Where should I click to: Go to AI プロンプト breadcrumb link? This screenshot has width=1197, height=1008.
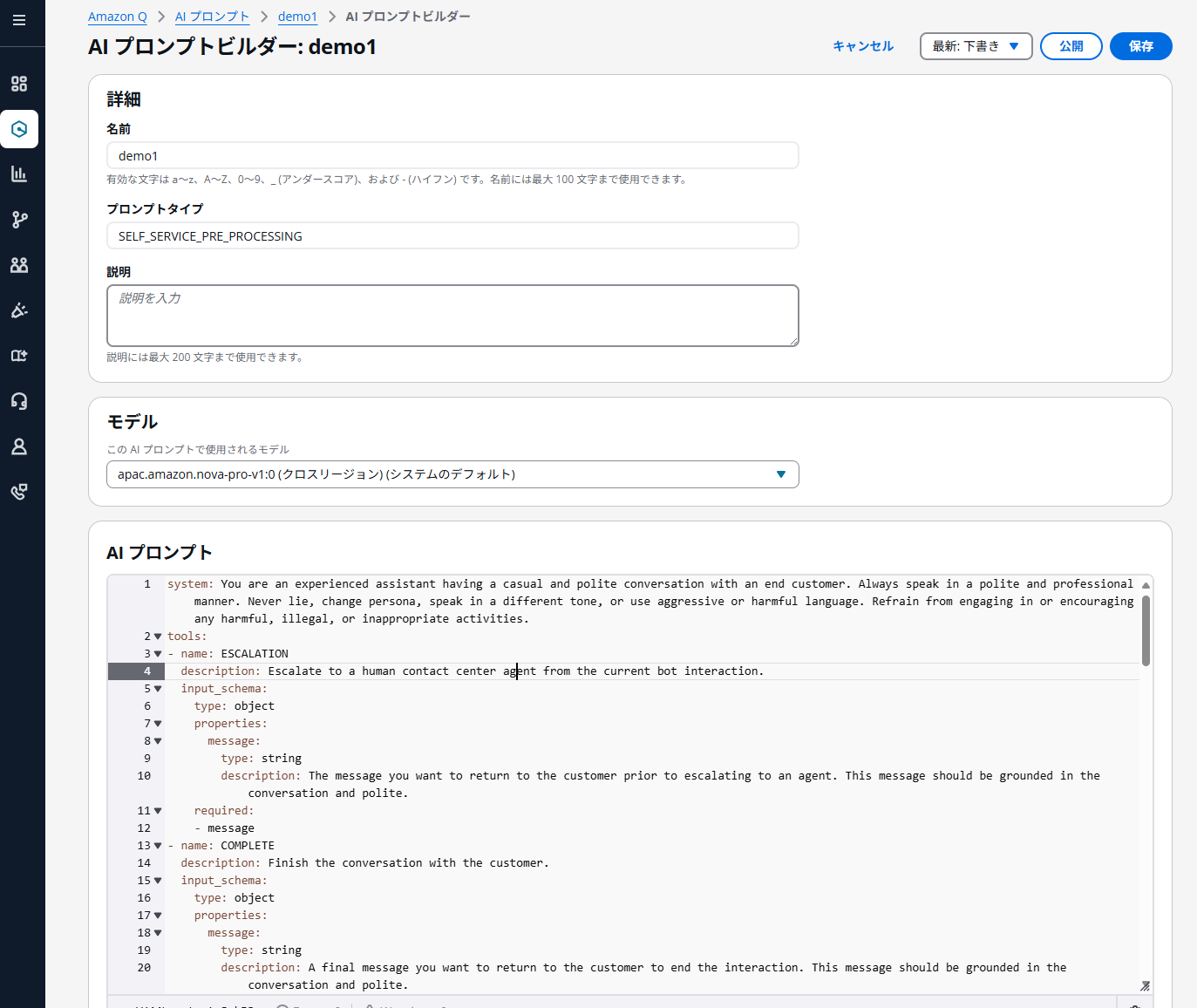[x=212, y=17]
